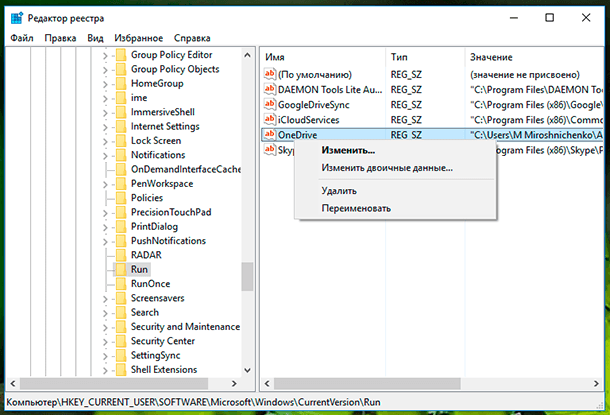Select the Security and Maintenance key
610x415 pixels.
[185, 327]
